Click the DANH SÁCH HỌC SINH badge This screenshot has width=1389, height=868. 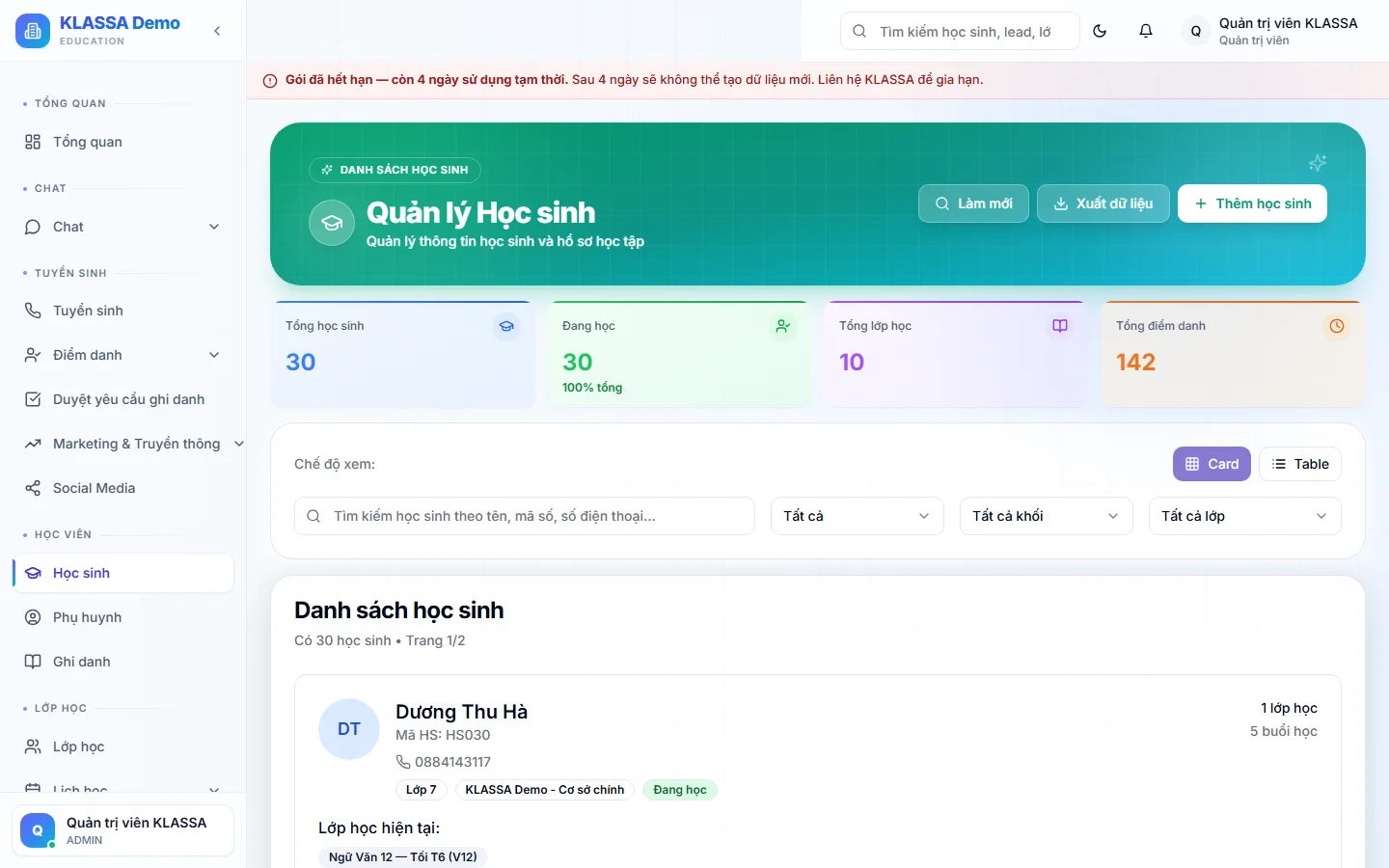coord(395,170)
